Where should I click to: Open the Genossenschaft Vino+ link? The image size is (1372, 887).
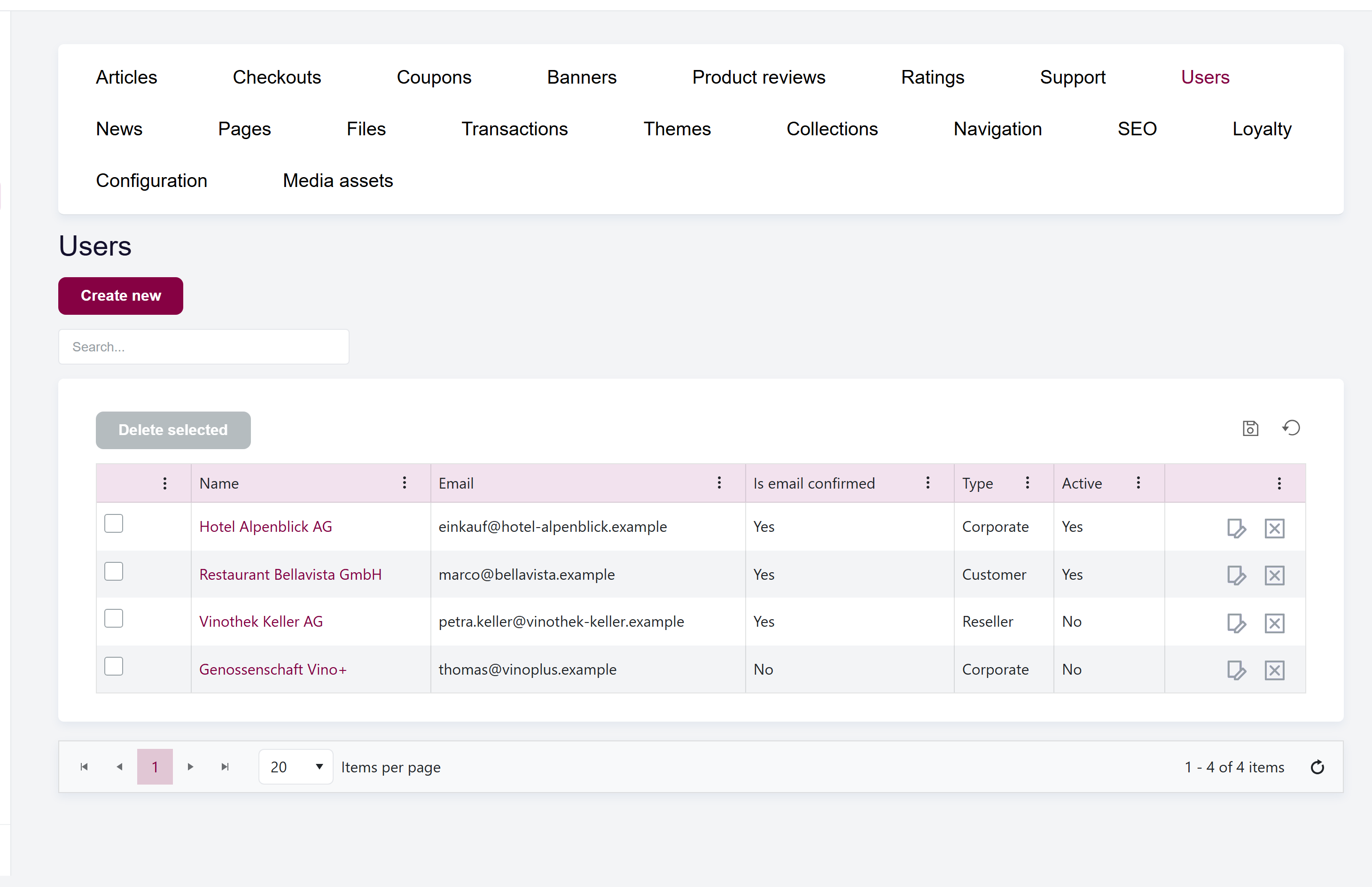point(273,669)
